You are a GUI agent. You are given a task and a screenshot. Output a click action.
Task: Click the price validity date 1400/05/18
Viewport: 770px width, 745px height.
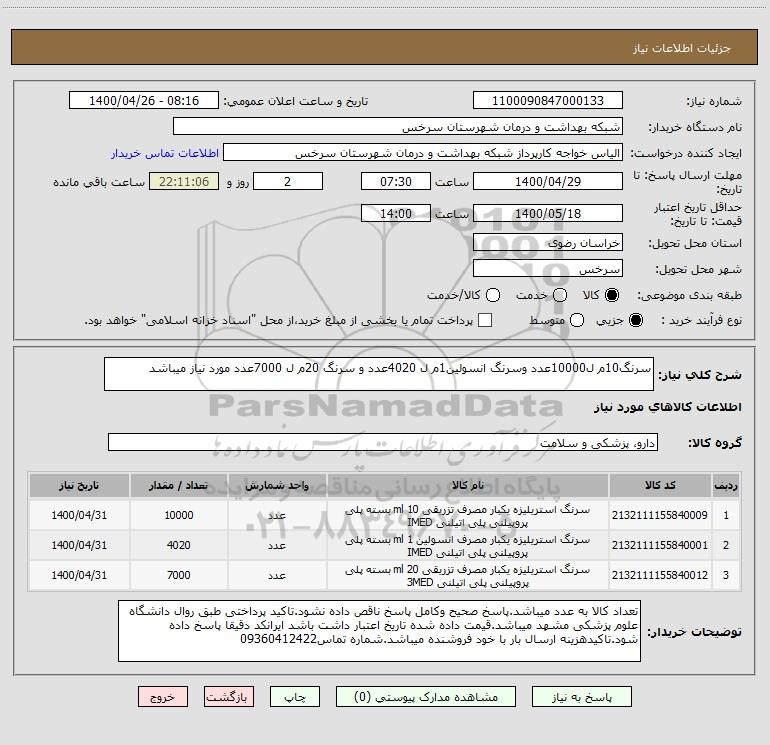pos(548,213)
